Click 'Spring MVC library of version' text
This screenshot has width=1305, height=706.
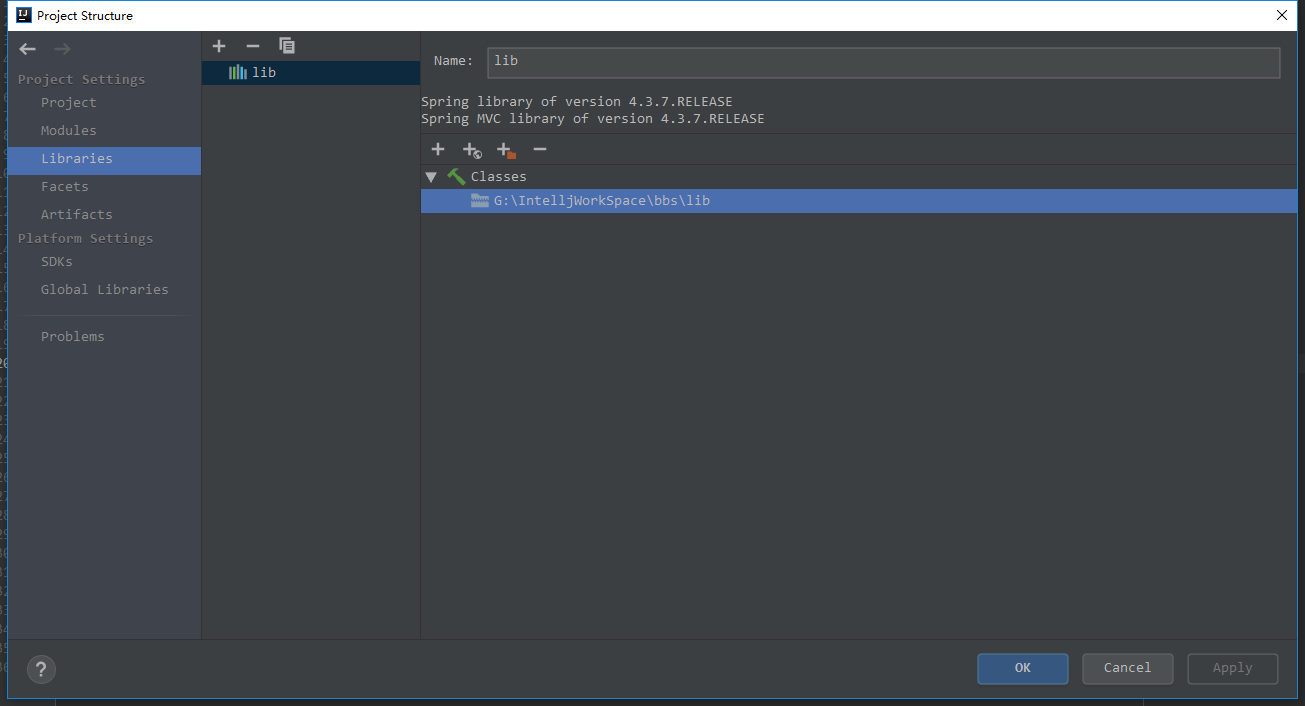click(x=537, y=119)
